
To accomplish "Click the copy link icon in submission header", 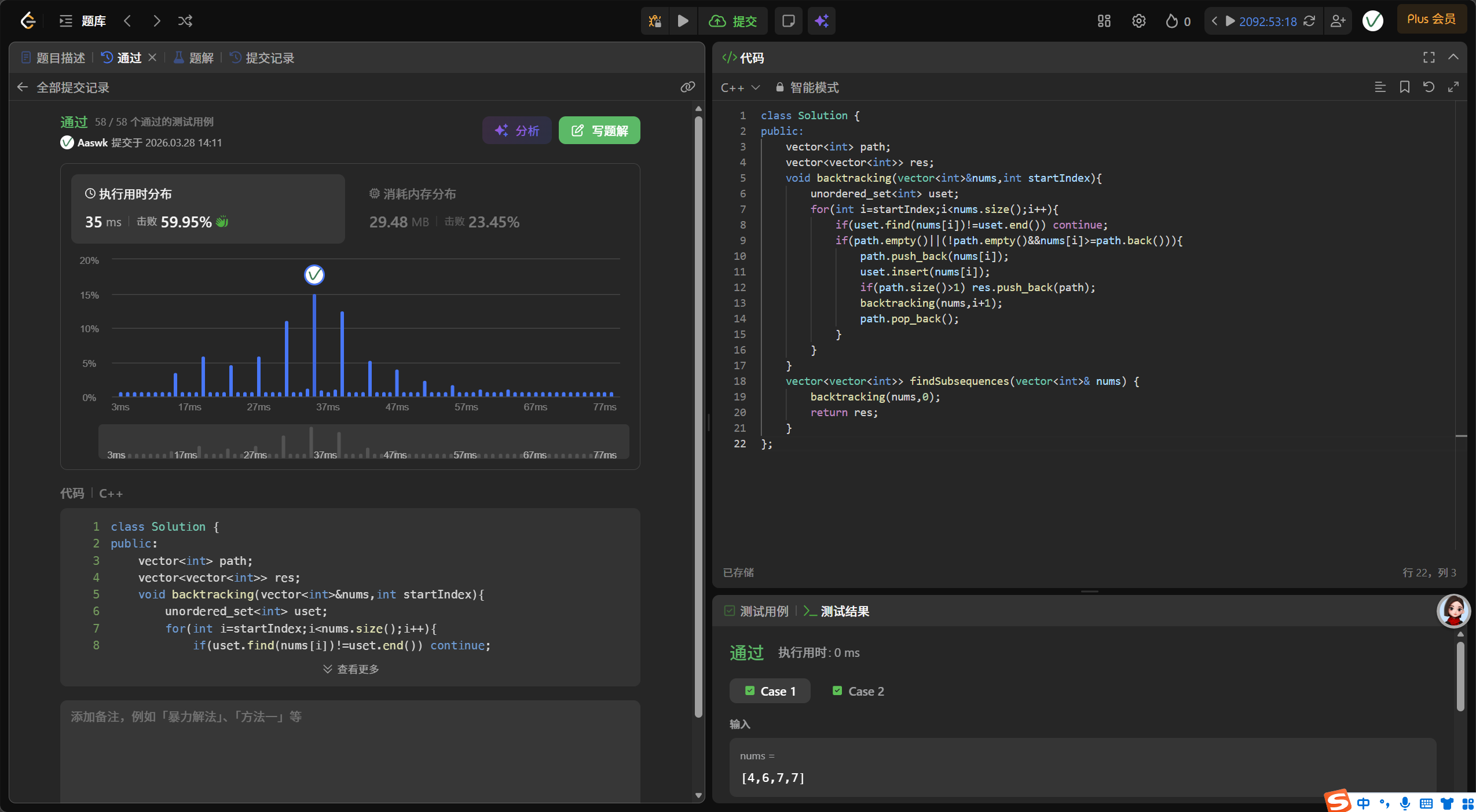I will [687, 87].
